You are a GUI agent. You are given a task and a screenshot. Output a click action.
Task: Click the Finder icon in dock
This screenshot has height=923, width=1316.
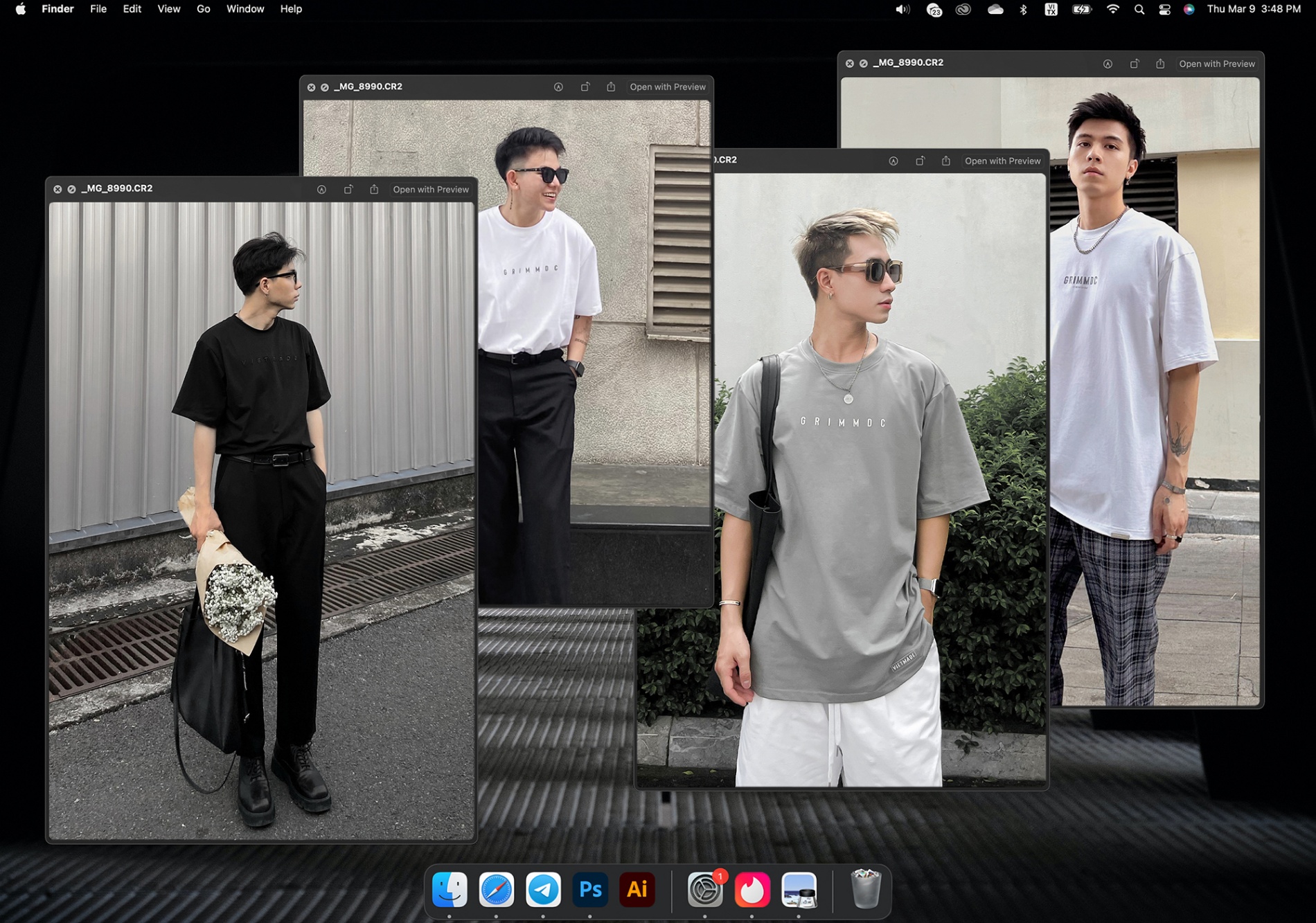click(450, 890)
